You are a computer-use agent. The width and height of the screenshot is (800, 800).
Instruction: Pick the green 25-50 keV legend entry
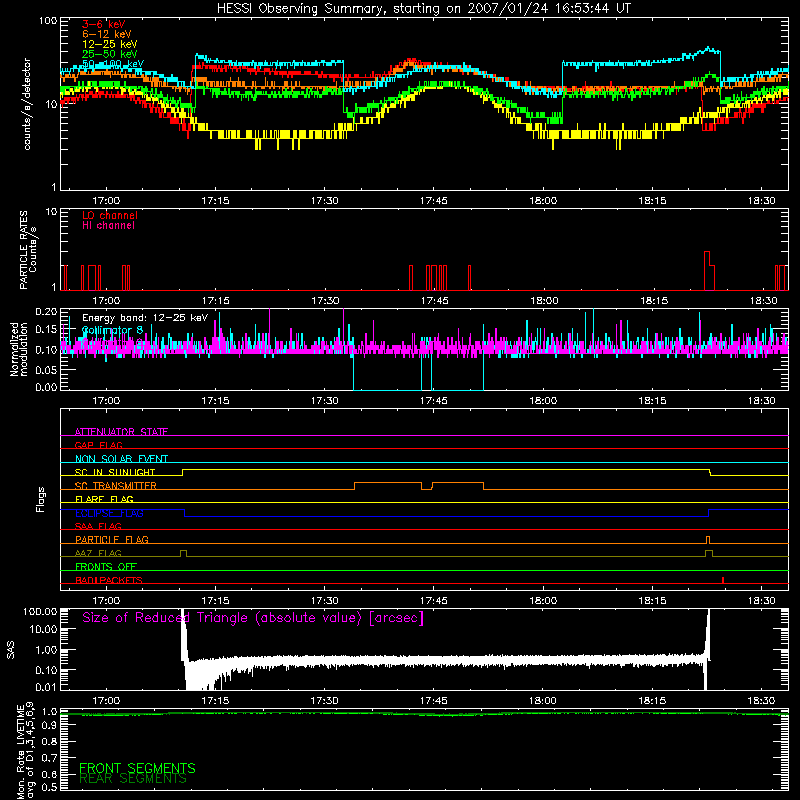point(110,54)
